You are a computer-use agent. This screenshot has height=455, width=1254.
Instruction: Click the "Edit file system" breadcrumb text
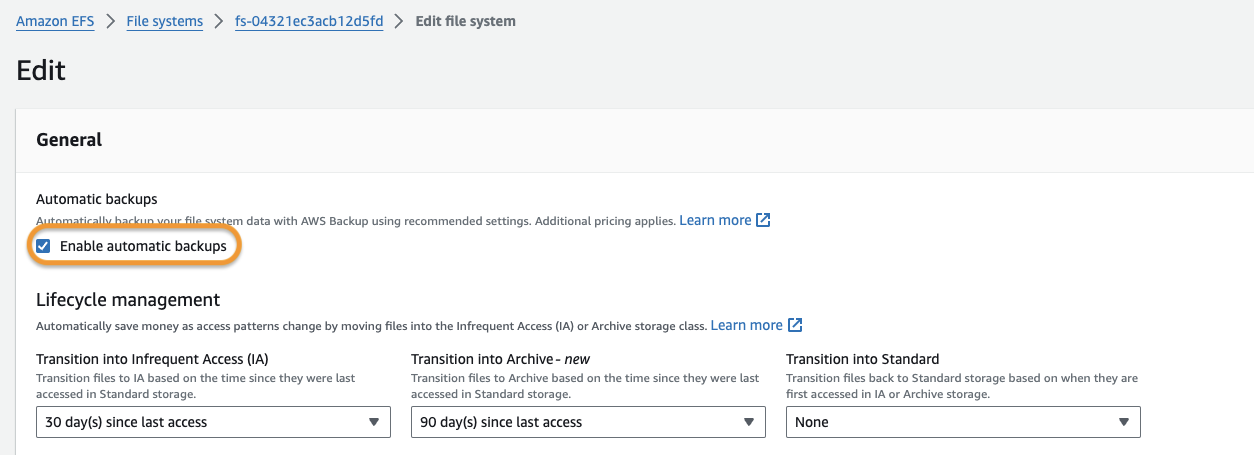click(x=465, y=21)
